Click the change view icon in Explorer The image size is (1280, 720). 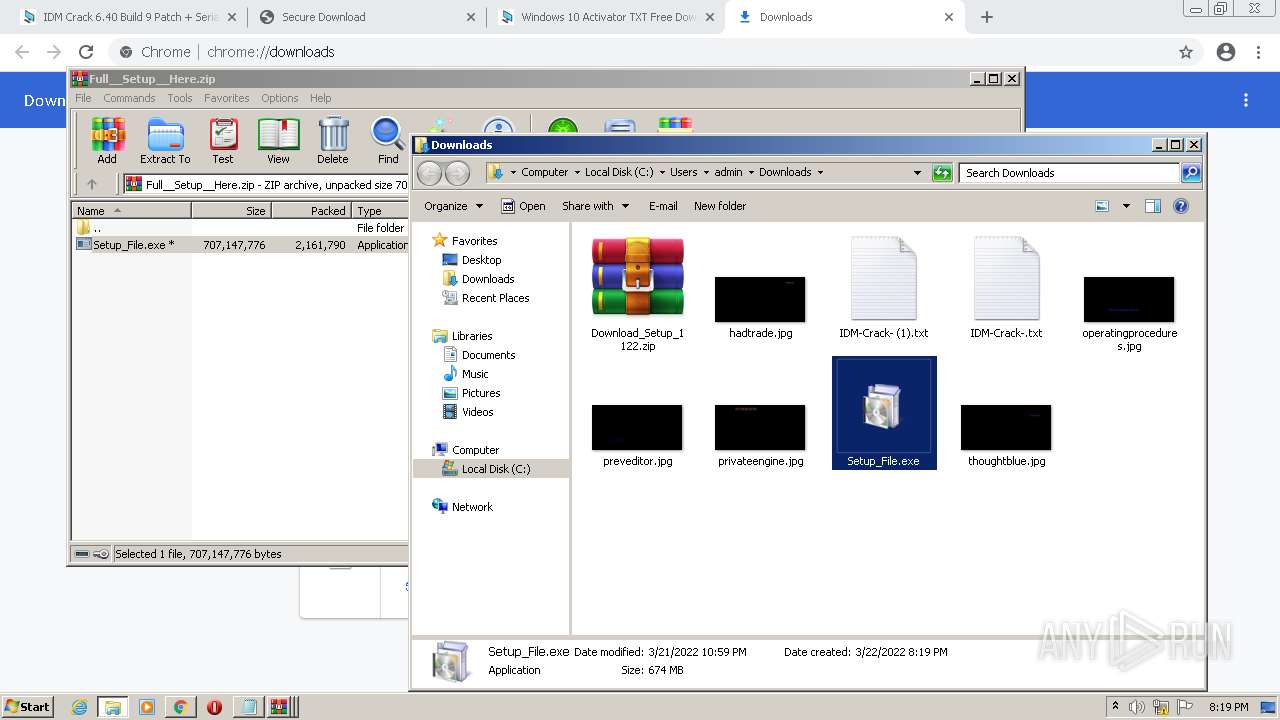[1102, 206]
